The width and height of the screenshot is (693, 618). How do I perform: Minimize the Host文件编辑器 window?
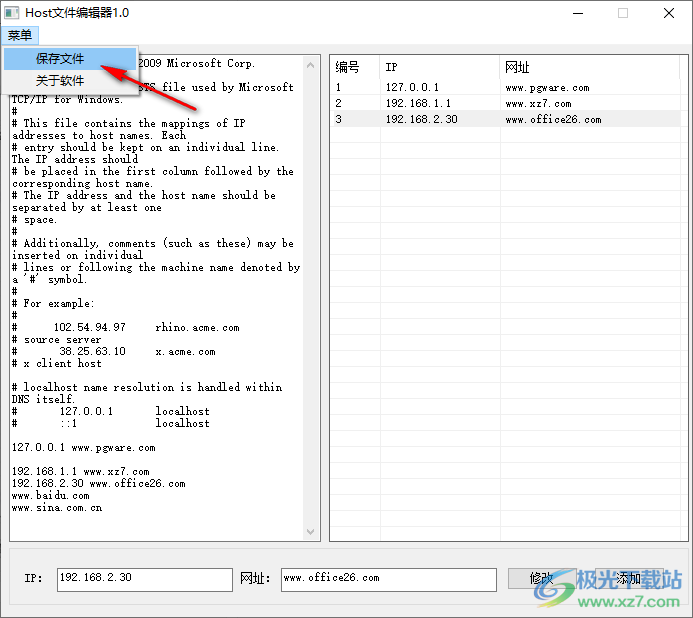(x=578, y=13)
